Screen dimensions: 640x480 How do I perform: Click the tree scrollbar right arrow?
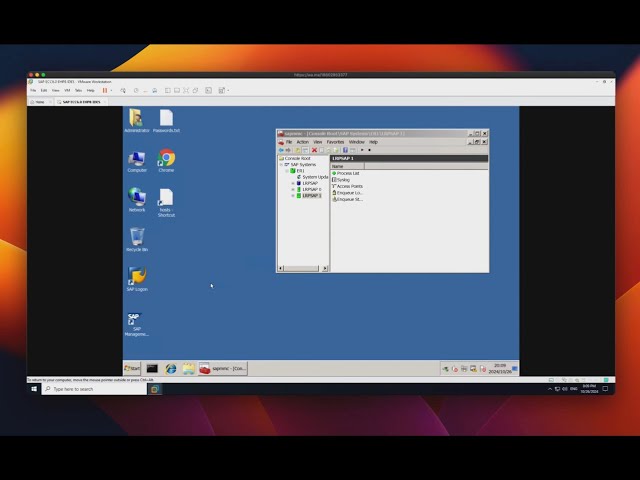[325, 269]
